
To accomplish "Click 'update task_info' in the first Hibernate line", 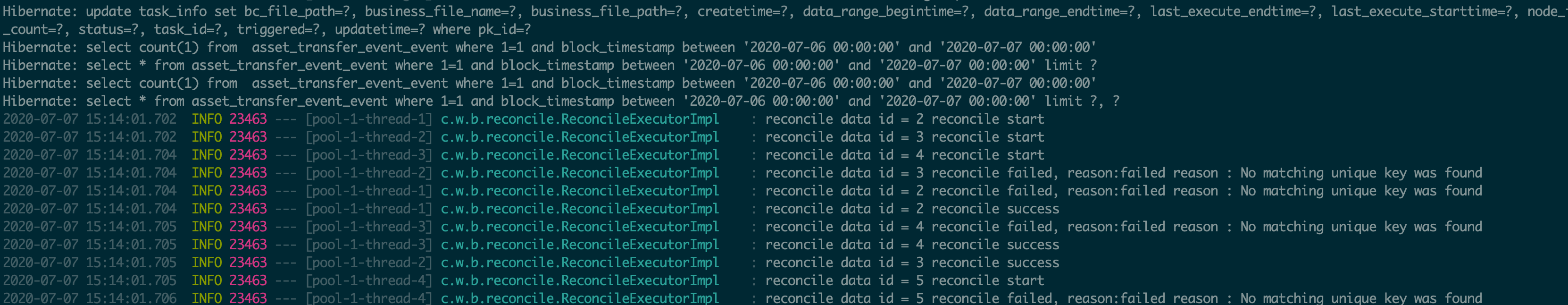I will point(146,11).
